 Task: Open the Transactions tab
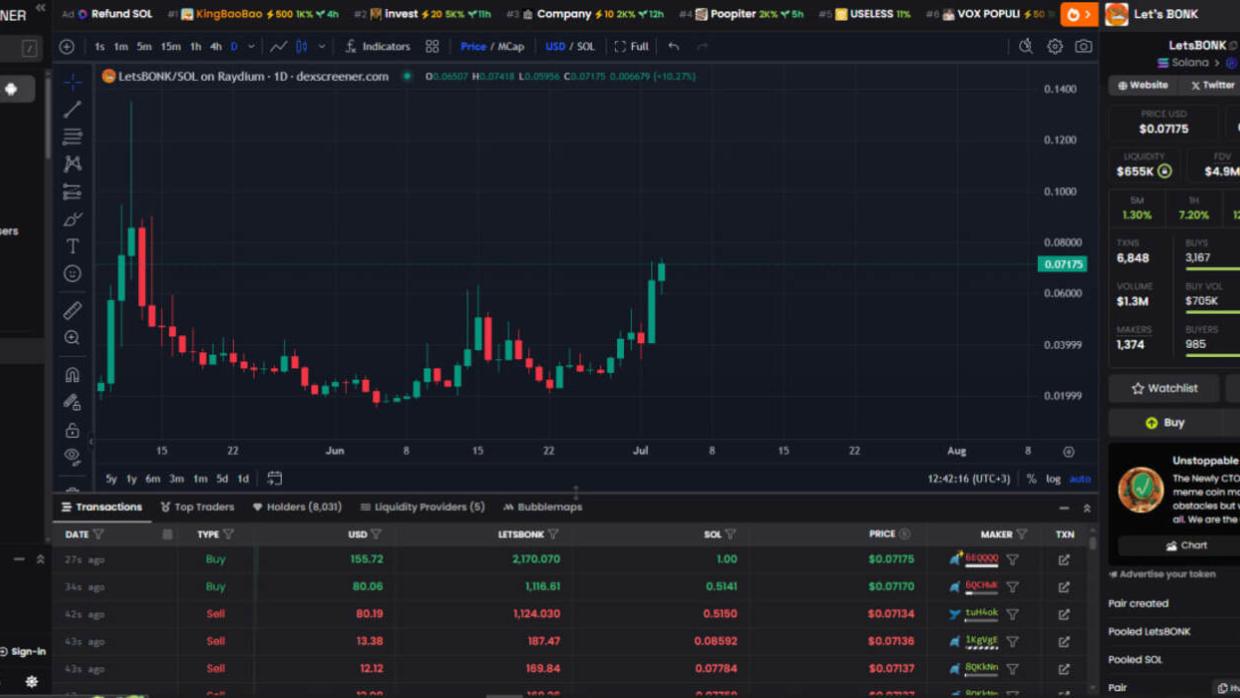[102, 507]
